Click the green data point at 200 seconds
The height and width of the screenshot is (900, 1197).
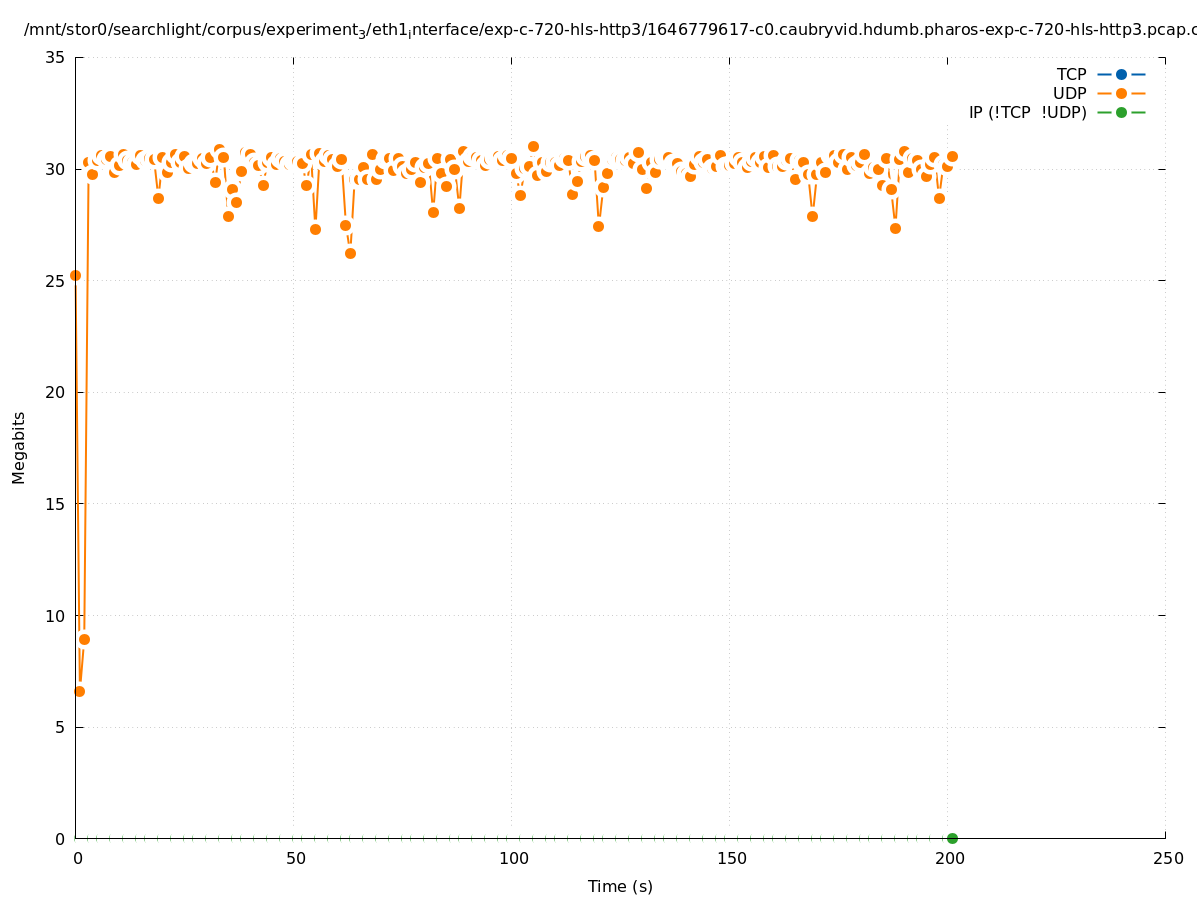tap(952, 838)
